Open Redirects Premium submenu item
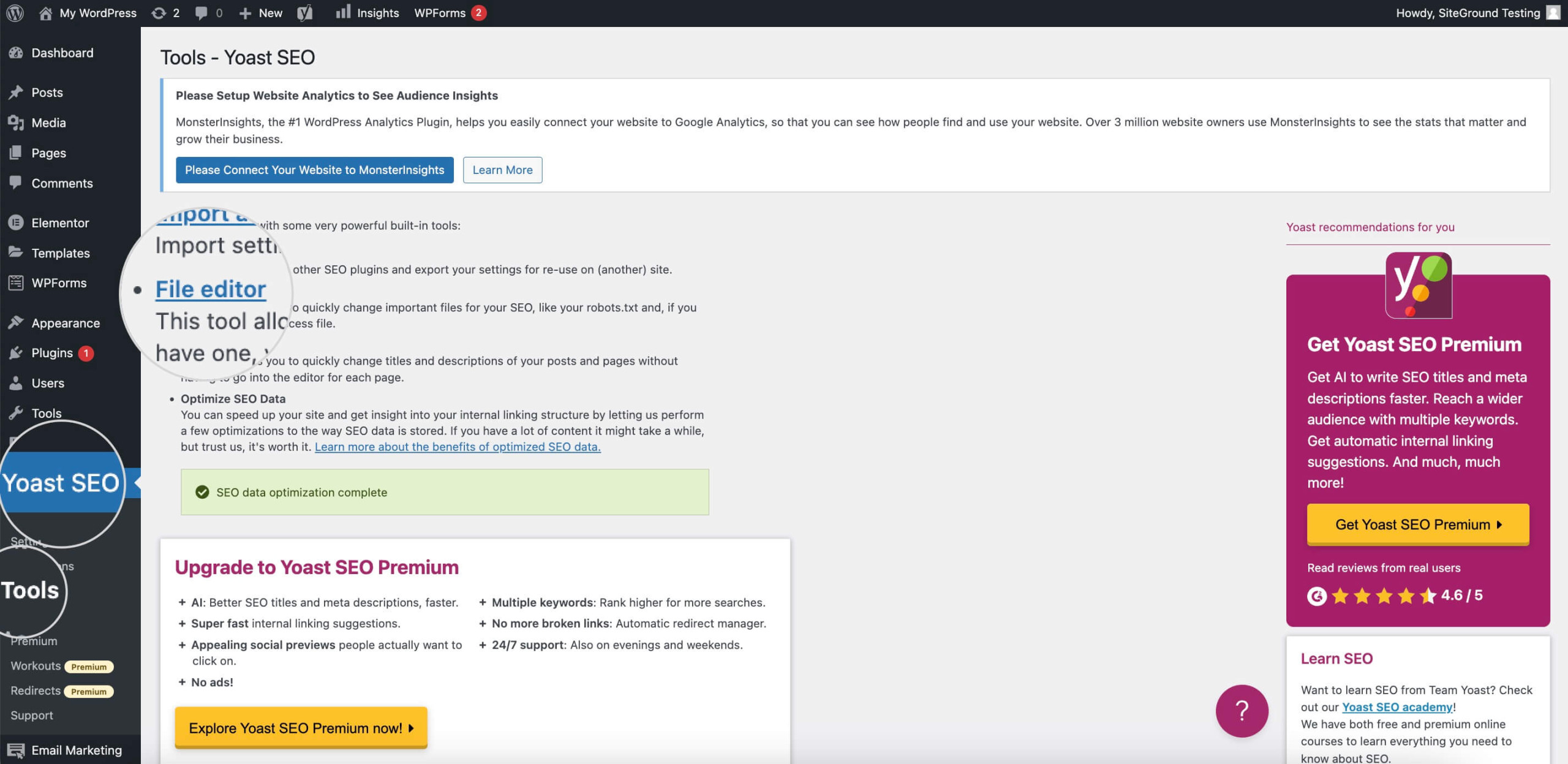The image size is (1568, 764). 62,690
